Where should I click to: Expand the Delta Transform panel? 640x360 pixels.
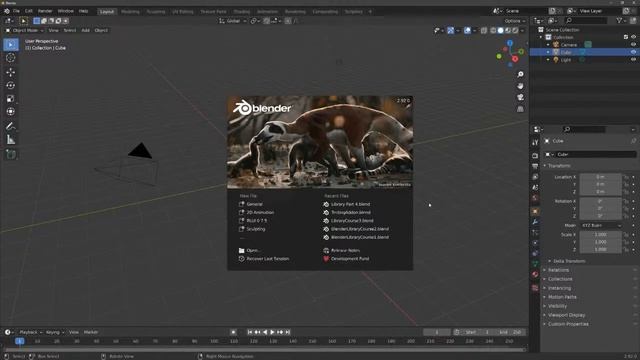[x=569, y=261]
